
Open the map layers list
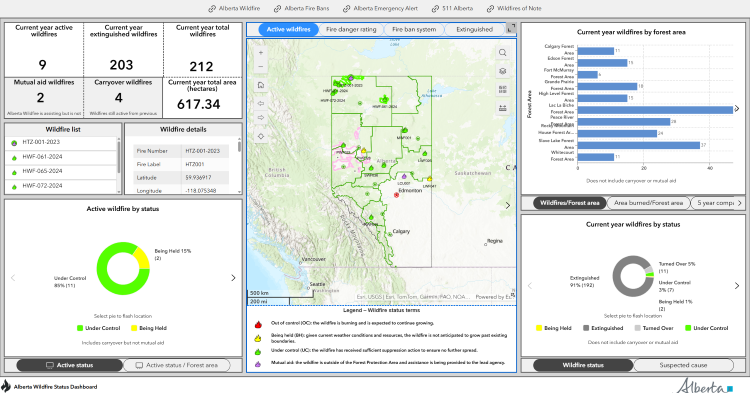point(503,71)
